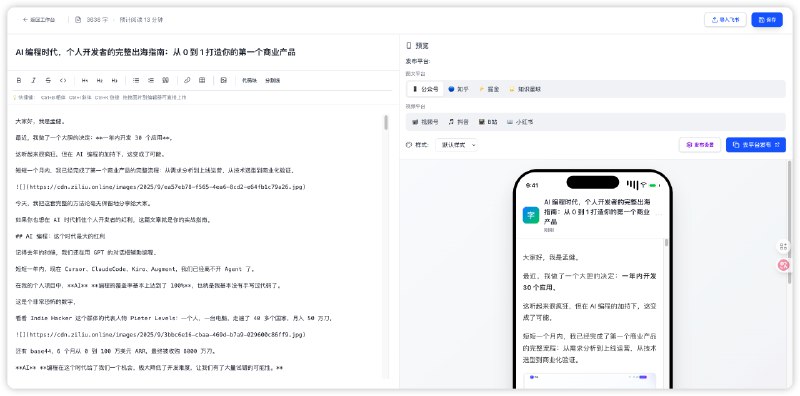Viewport: 800px width, 396px height.
Task: Click the phone icon beside 预览
Action: tap(409, 46)
